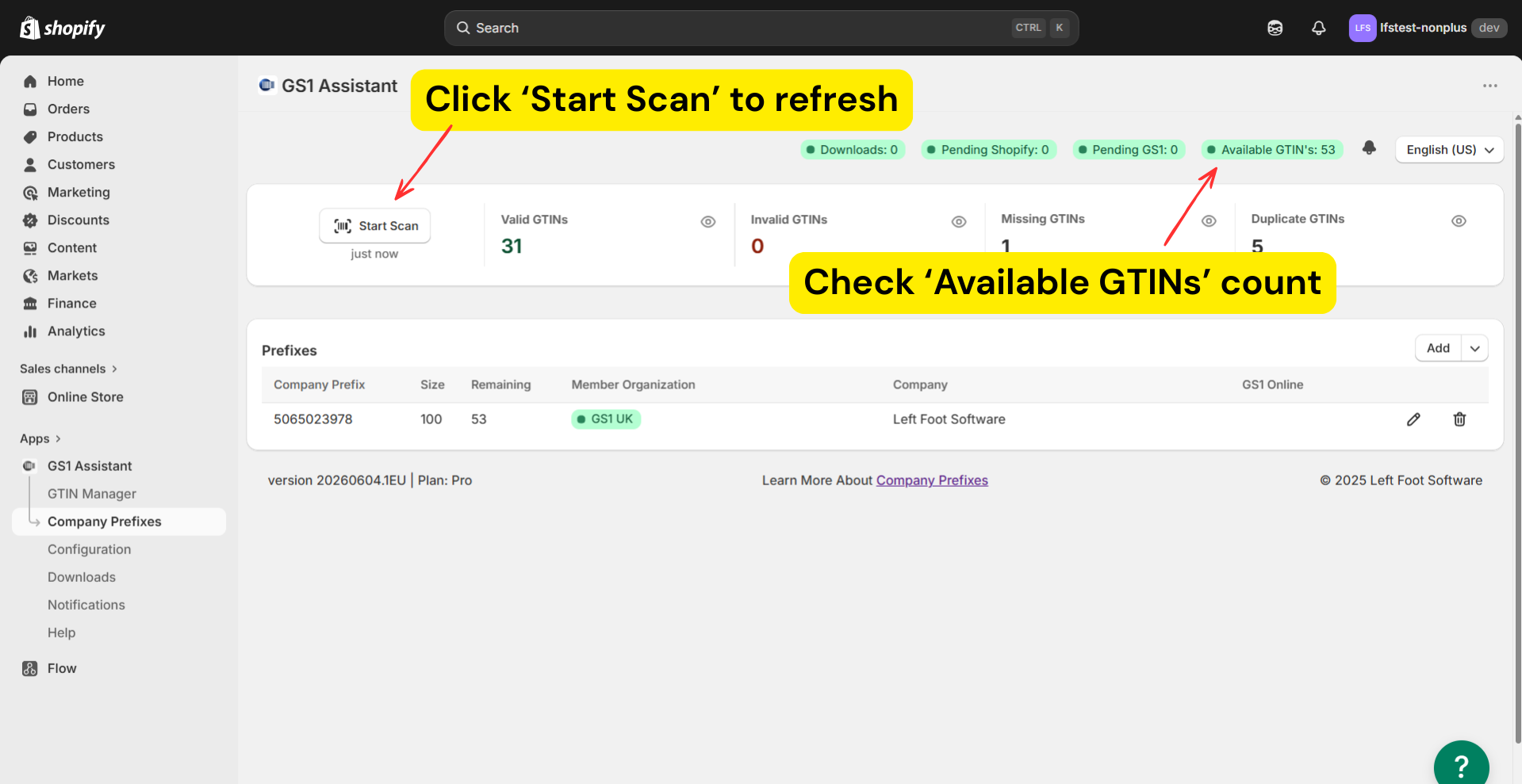Image resolution: width=1522 pixels, height=784 pixels.
Task: Open Customers in the sidebar
Action: (x=81, y=164)
